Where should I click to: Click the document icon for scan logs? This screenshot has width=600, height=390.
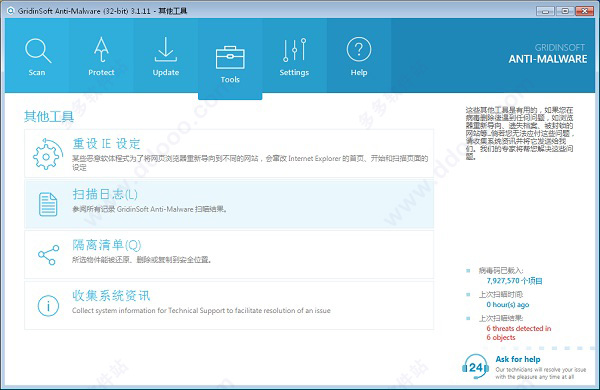(48, 204)
